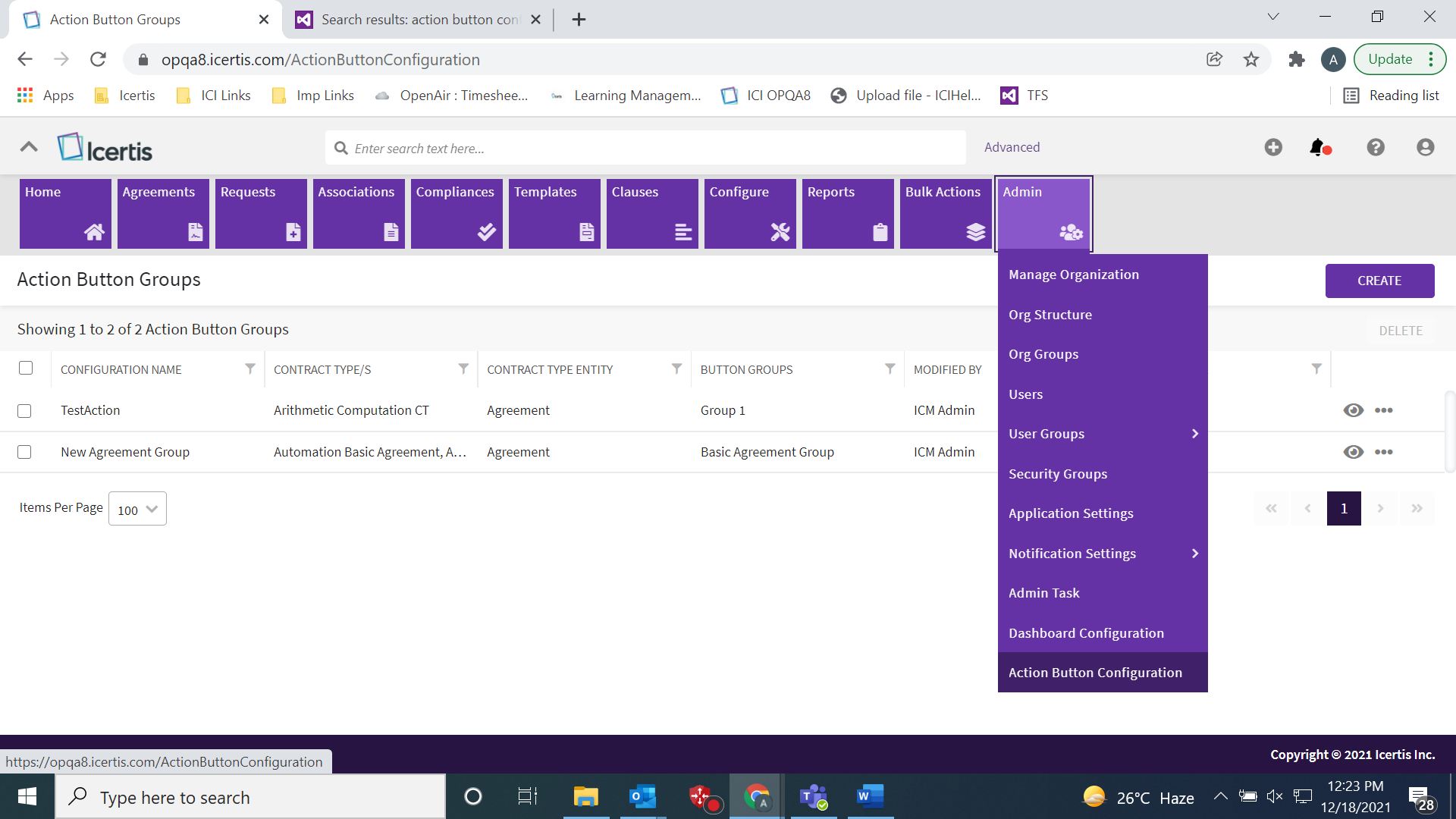1456x819 pixels.
Task: Toggle the select-all header checkbox
Action: click(x=26, y=369)
